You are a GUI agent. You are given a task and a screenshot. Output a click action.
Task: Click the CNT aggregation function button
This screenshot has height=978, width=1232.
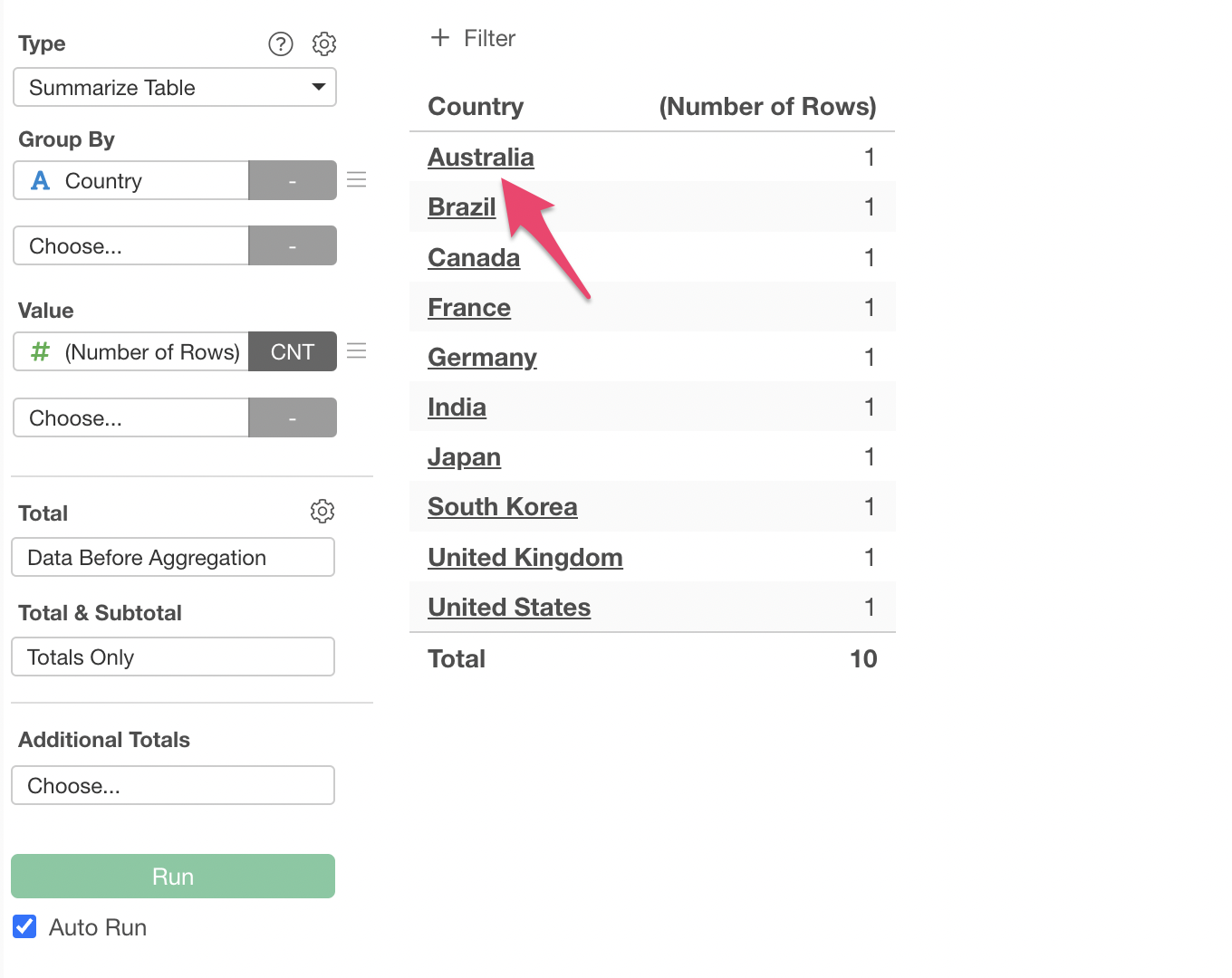coord(293,351)
